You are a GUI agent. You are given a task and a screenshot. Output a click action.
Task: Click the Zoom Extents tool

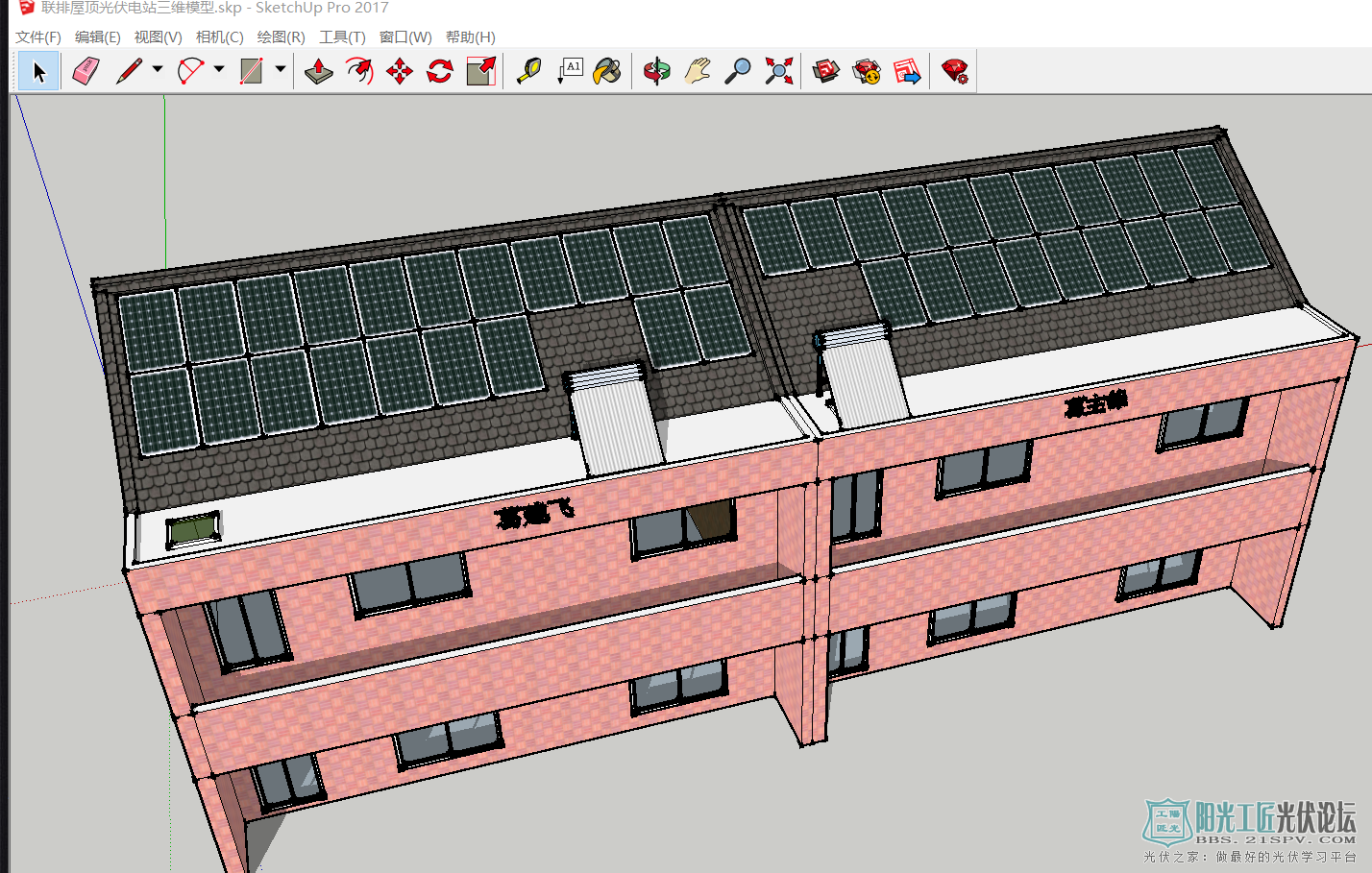(779, 71)
